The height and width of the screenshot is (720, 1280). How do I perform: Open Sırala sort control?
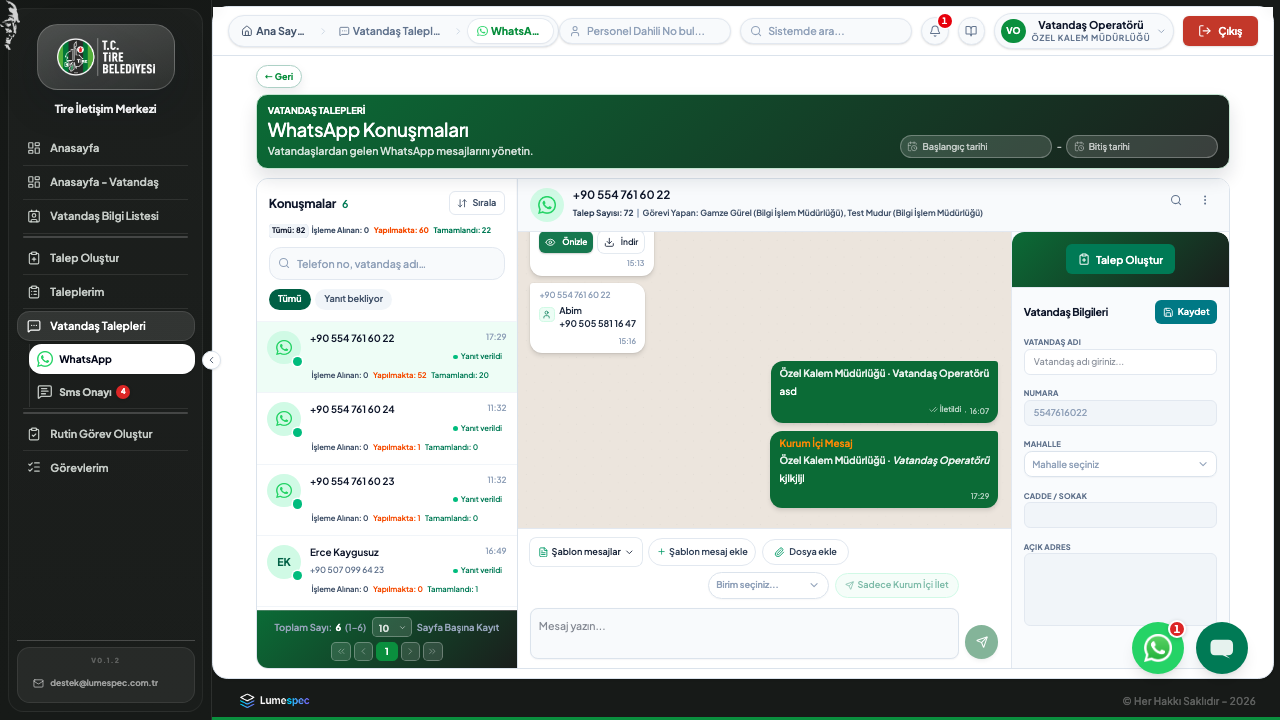click(x=477, y=203)
